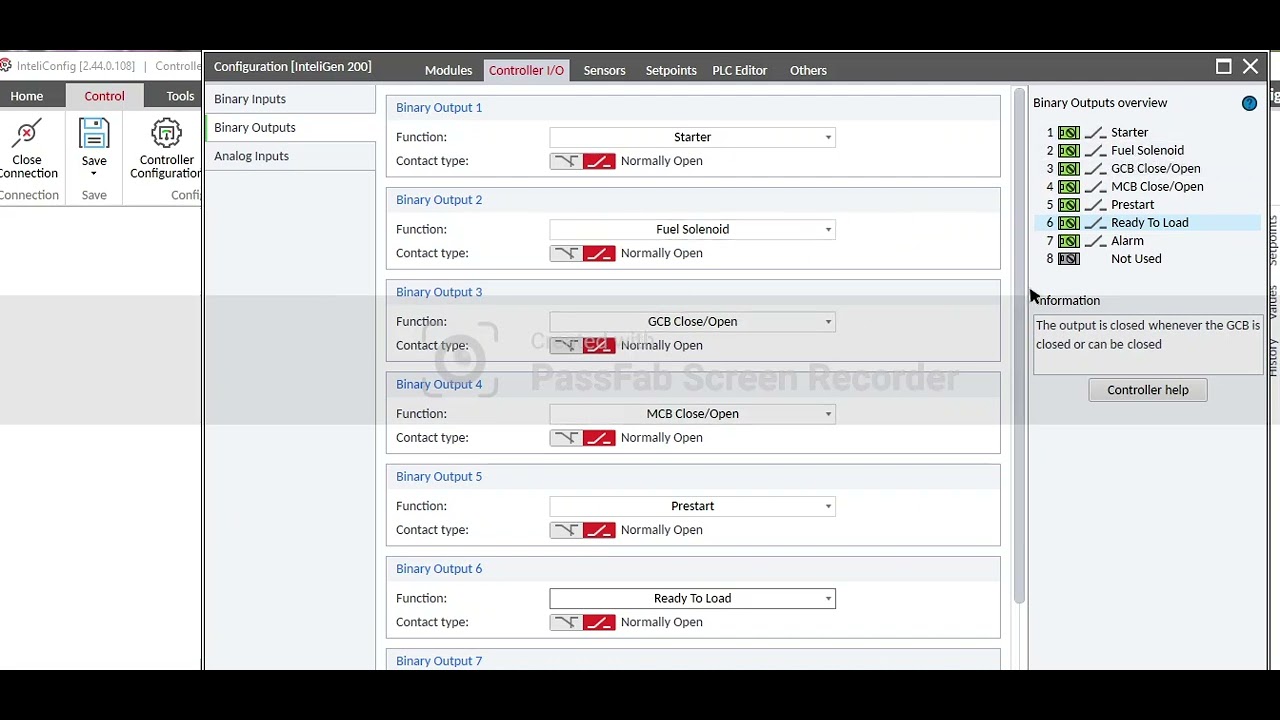The height and width of the screenshot is (720, 1280).
Task: Set Binary Output 6 contact to Normally Open
Action: [599, 622]
